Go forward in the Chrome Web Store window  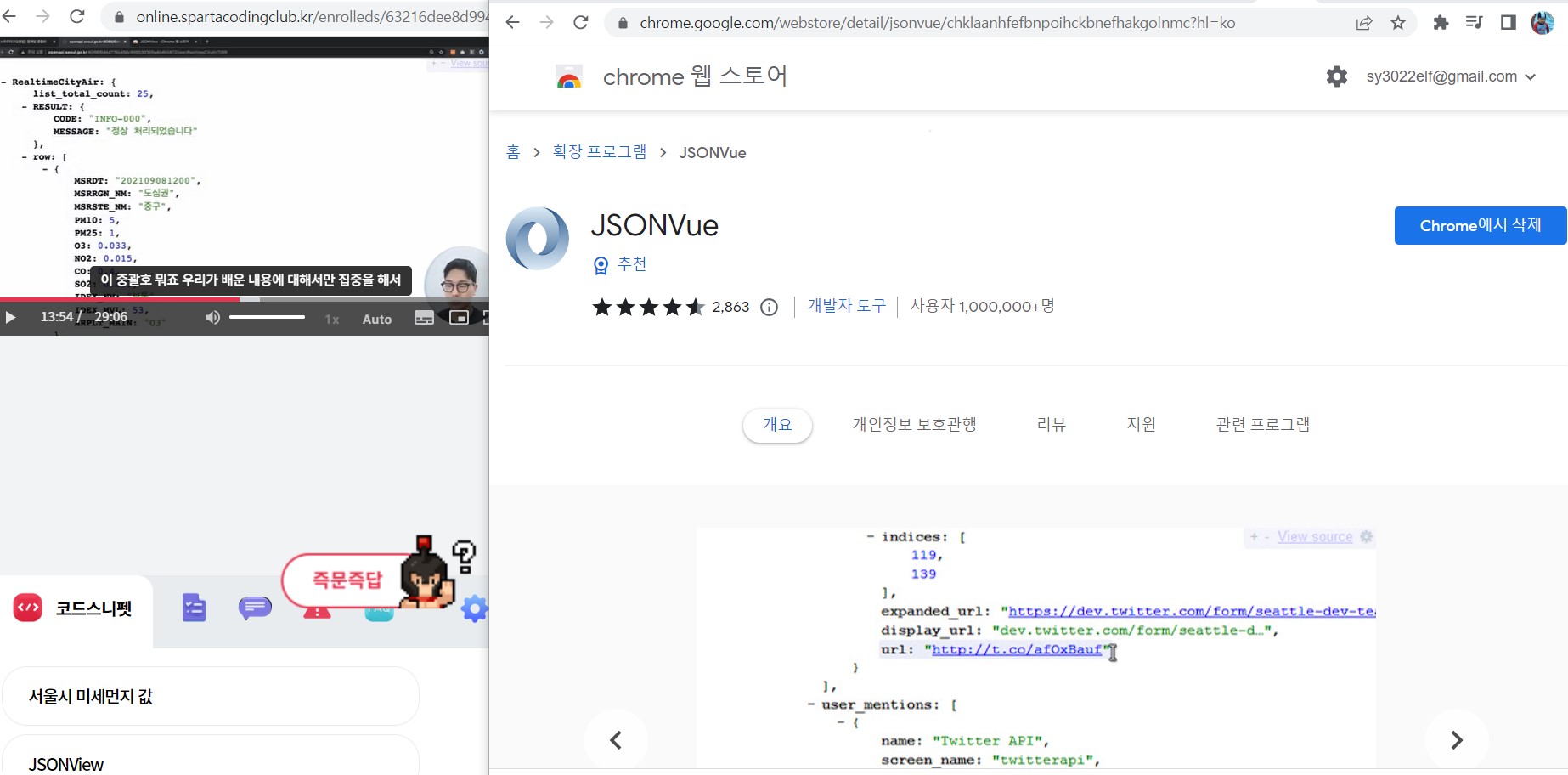[x=546, y=23]
